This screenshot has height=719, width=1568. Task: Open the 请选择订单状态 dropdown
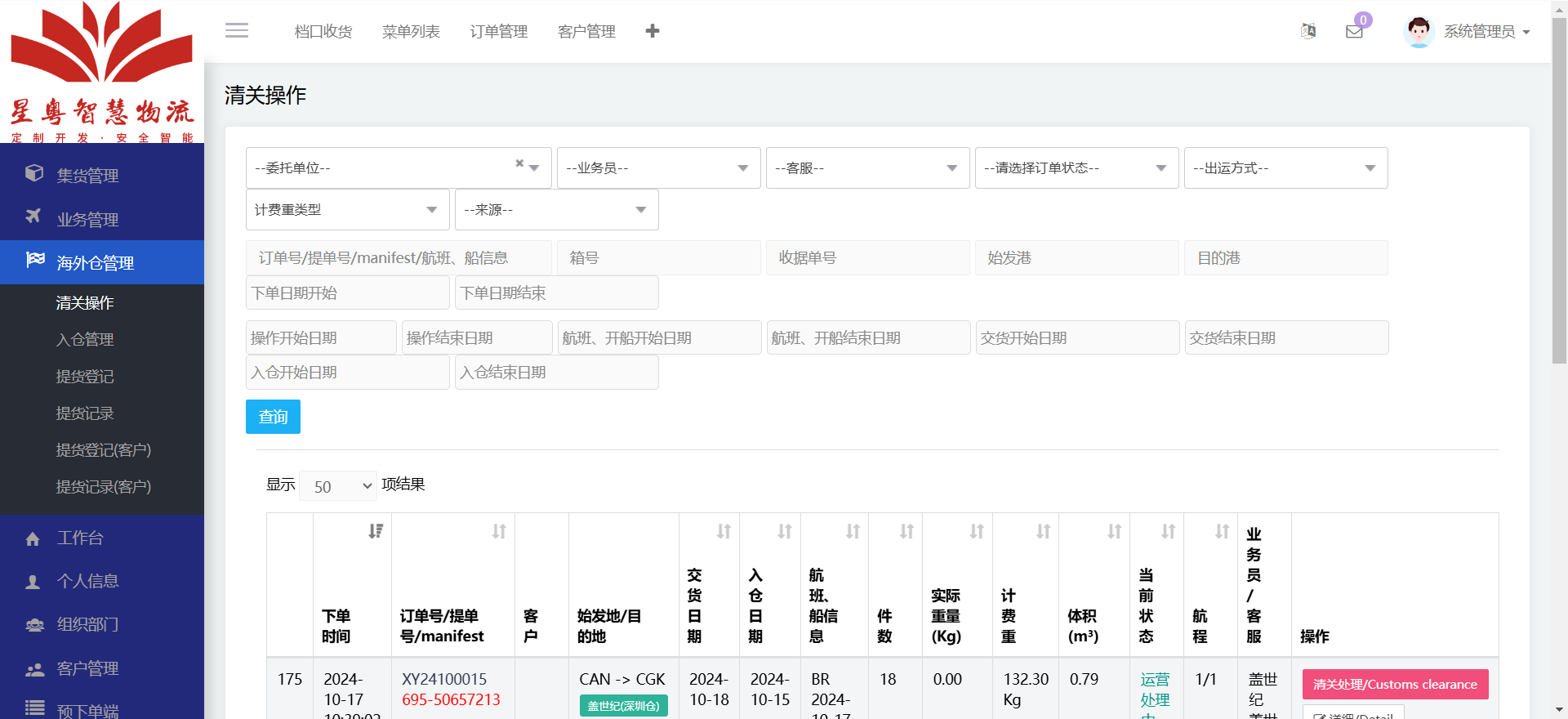point(1077,167)
